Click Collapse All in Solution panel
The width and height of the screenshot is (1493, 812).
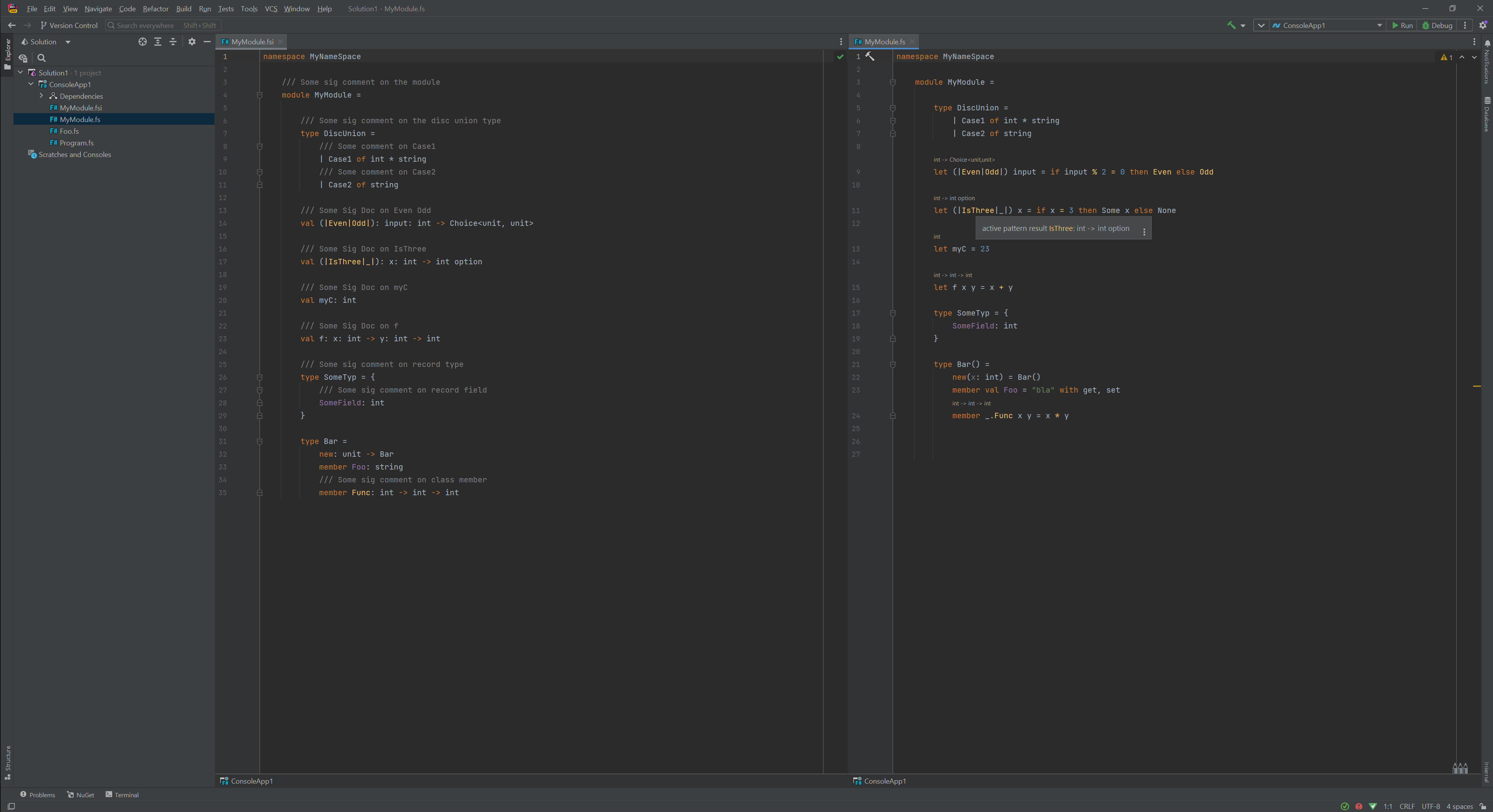173,42
